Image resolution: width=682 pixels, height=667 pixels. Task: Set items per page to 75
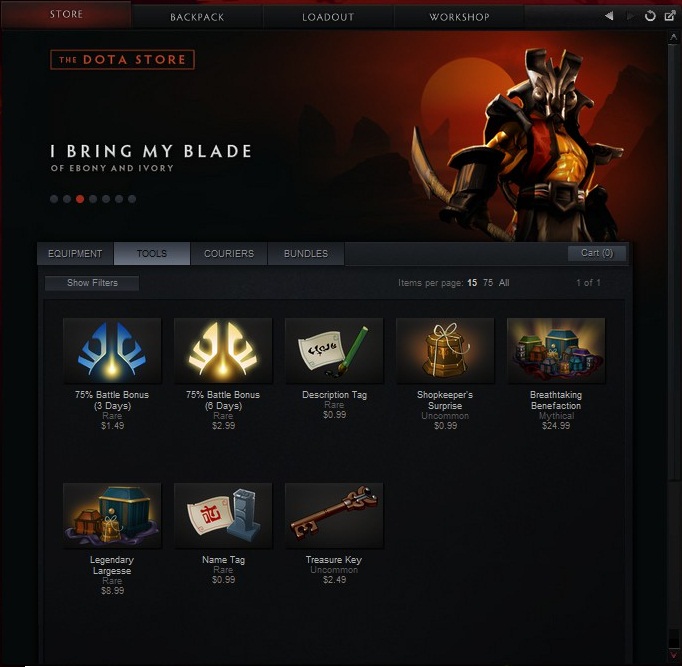tap(488, 283)
